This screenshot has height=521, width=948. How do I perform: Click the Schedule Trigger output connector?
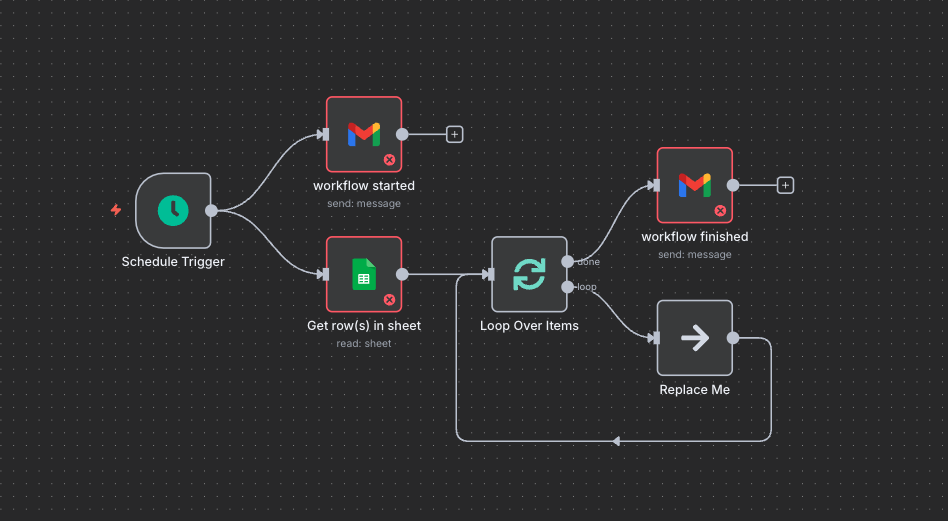point(211,210)
